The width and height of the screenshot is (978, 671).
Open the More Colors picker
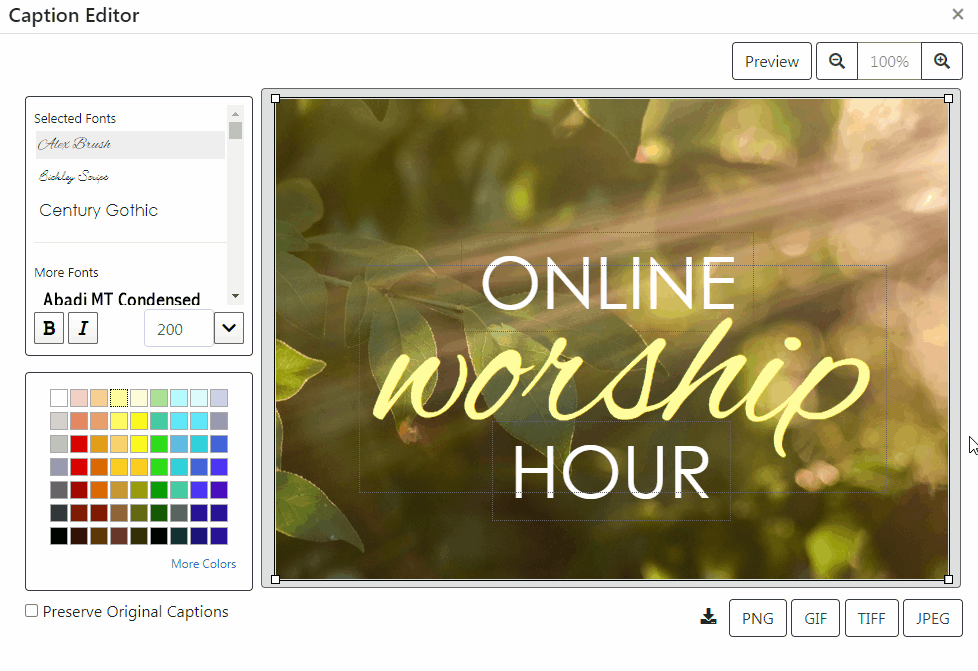coord(203,563)
